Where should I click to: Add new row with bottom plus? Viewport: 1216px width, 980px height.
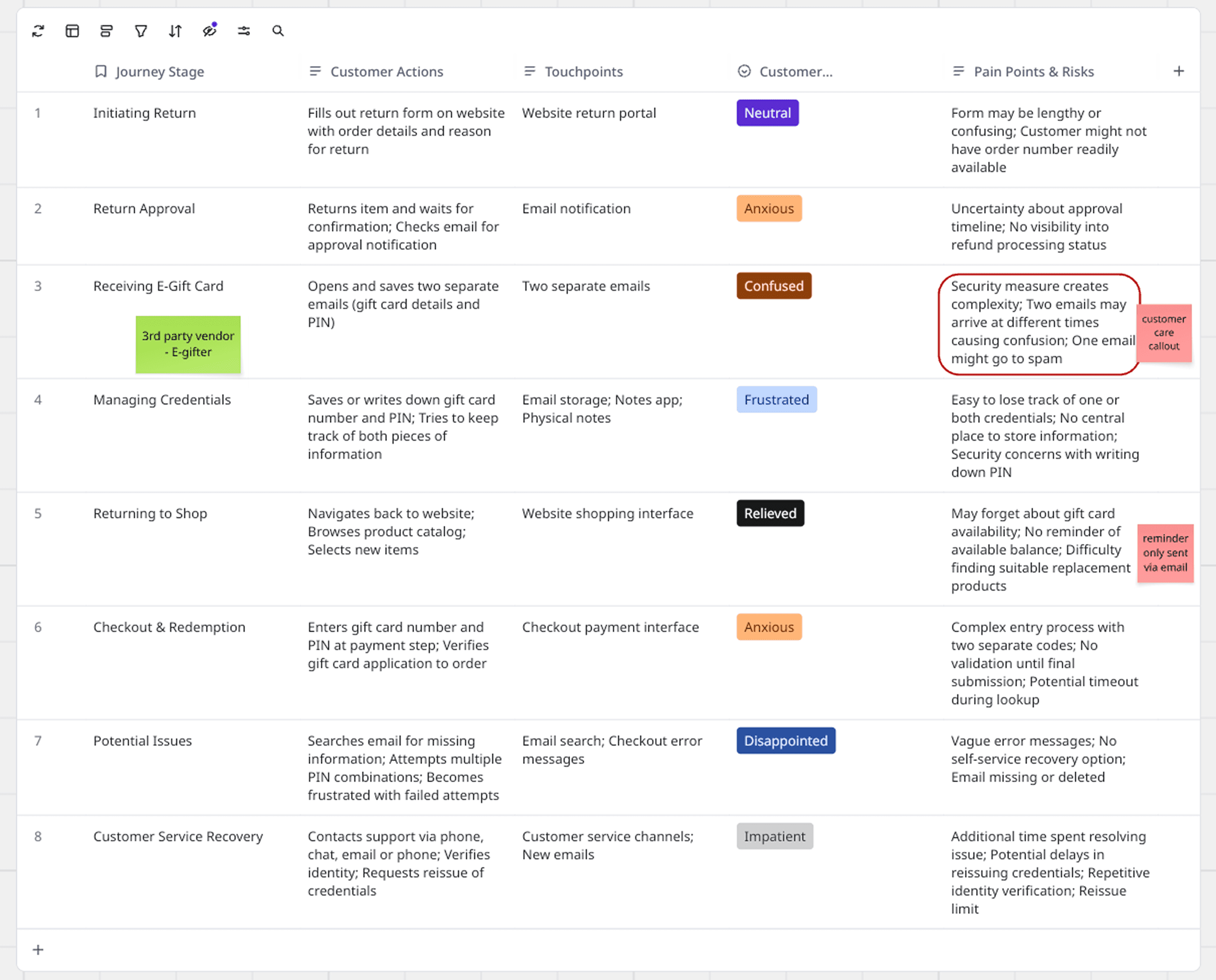tap(38, 949)
